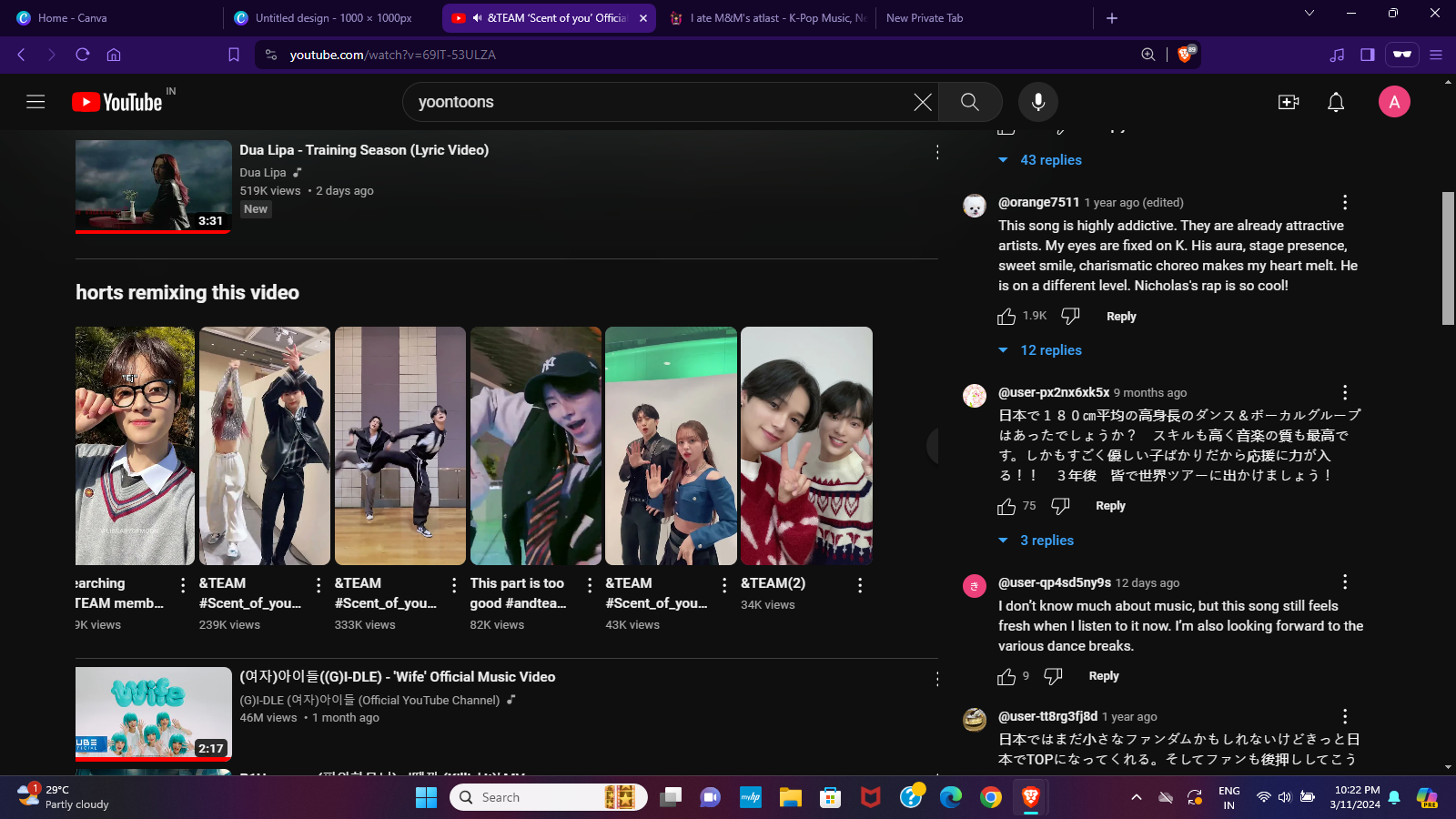Open the browser main menu icon

click(1436, 55)
